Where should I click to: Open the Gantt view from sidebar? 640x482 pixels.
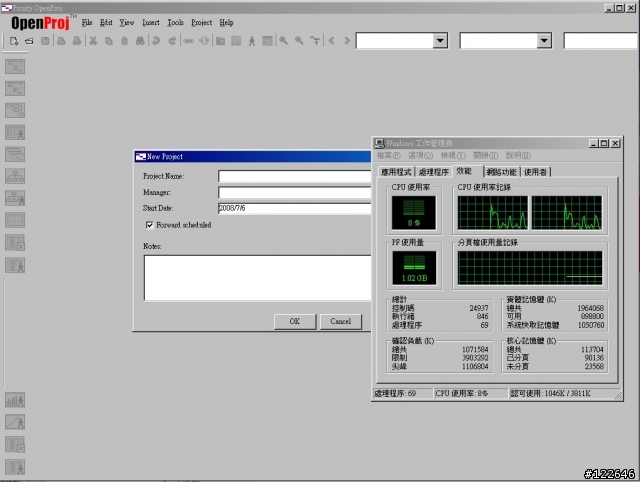(15, 66)
